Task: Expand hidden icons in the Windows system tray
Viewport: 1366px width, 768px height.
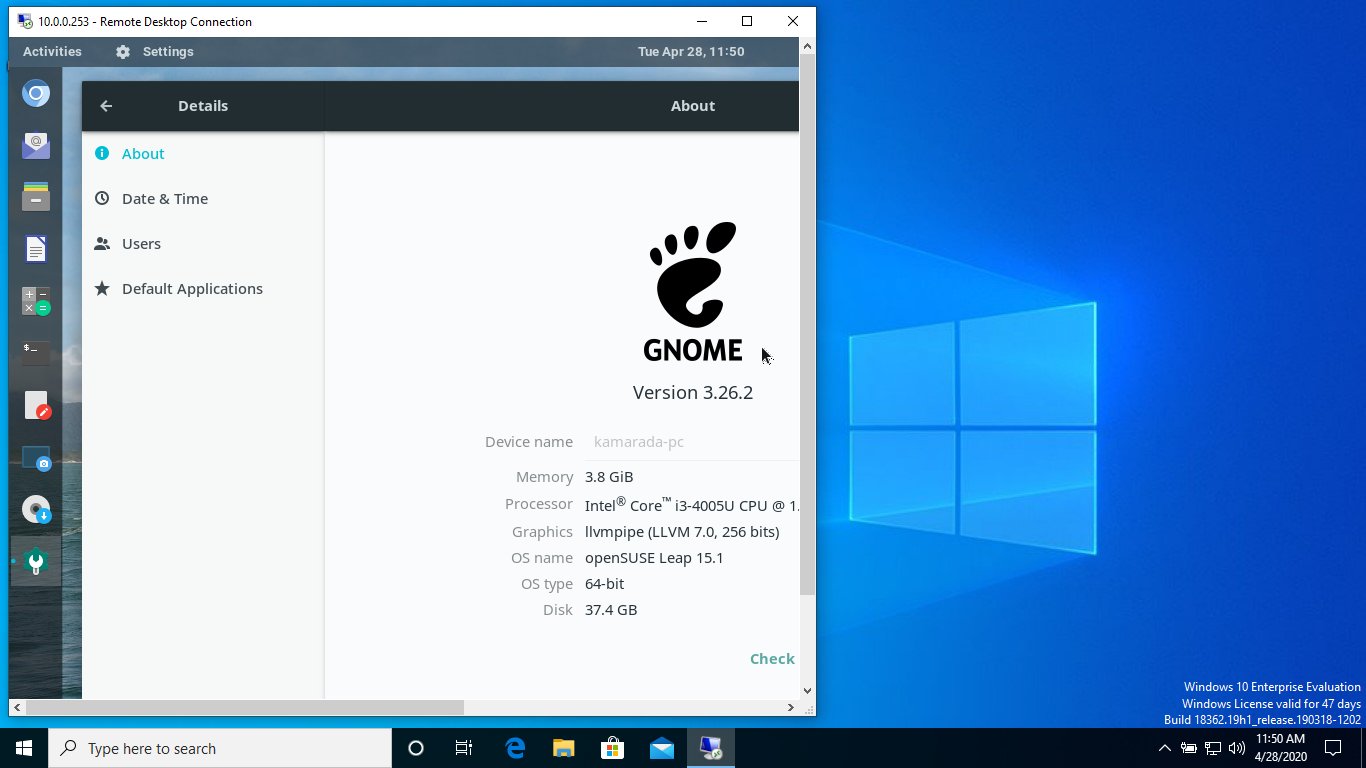Action: tap(1164, 747)
